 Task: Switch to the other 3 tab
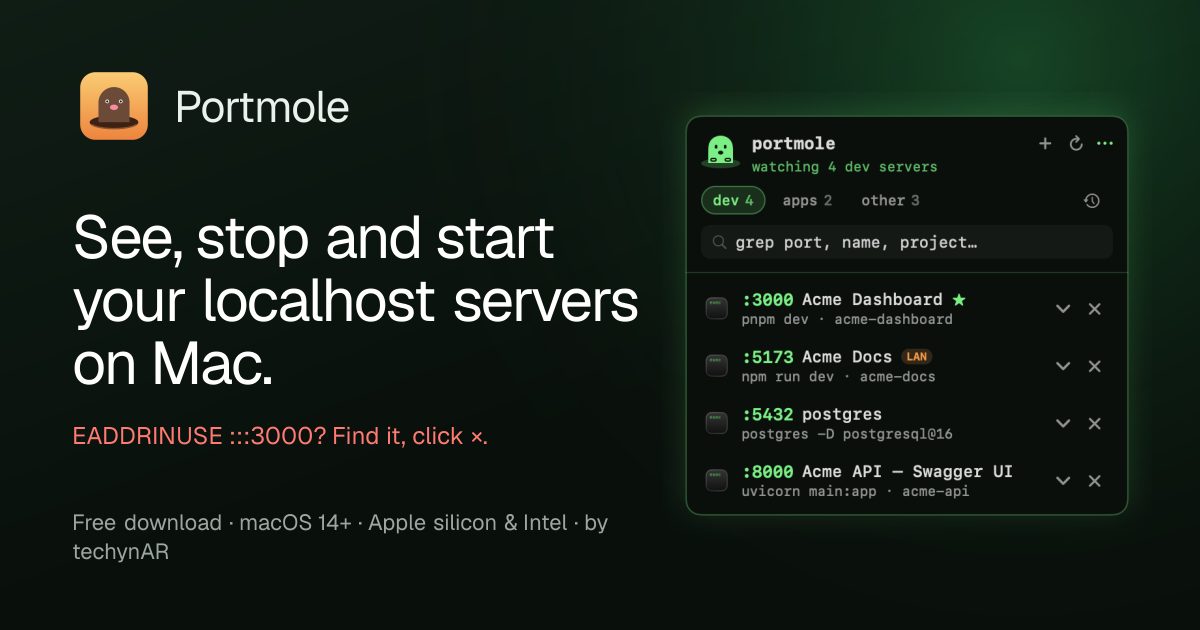coord(890,200)
